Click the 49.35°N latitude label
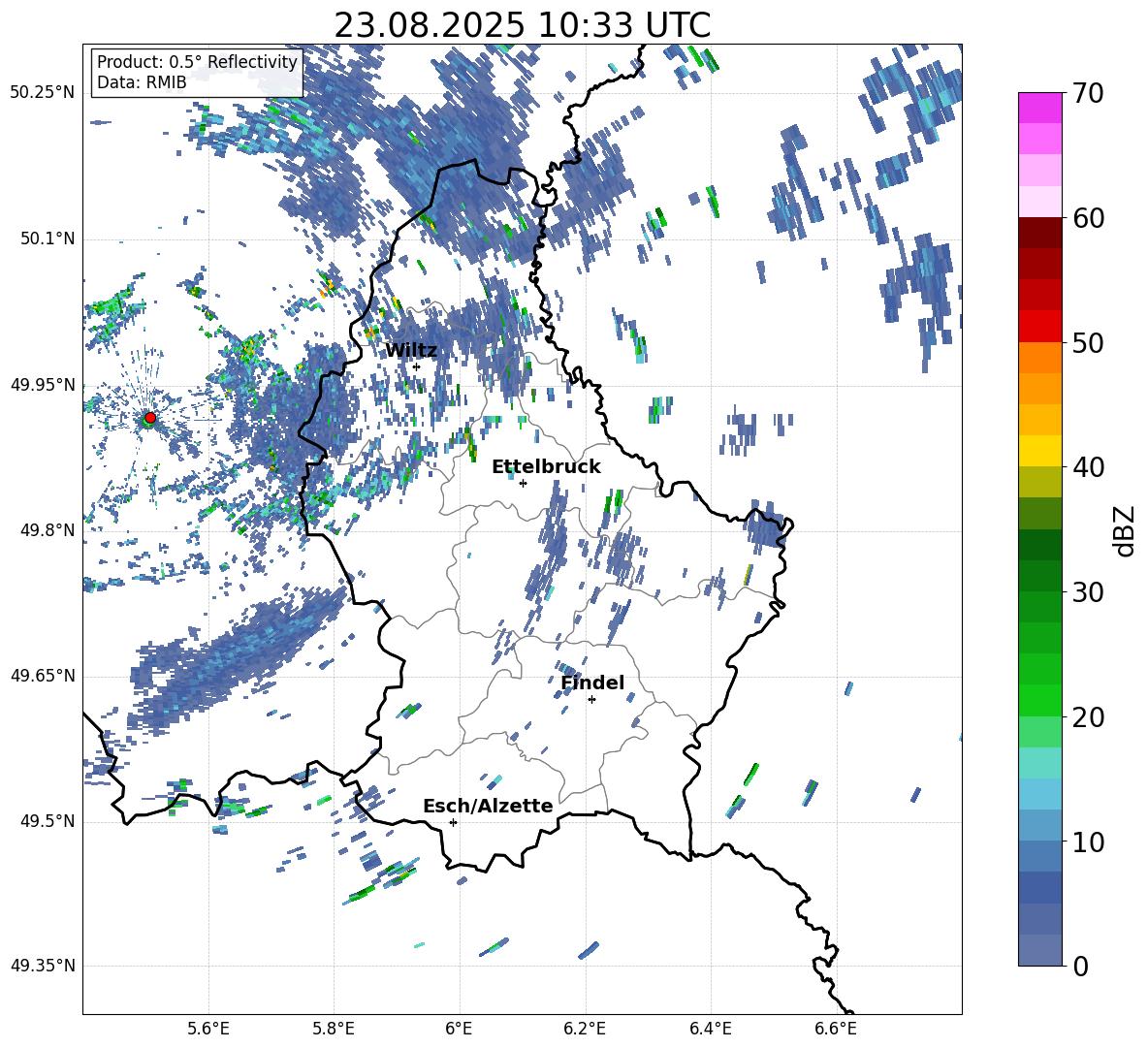 click(43, 966)
